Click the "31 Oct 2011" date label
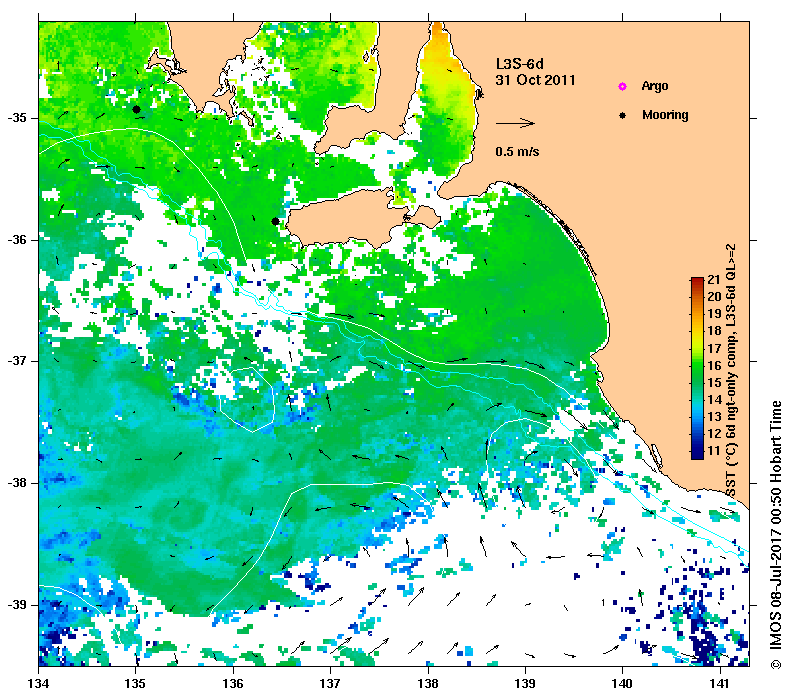The height and width of the screenshot is (700, 791). (x=535, y=80)
